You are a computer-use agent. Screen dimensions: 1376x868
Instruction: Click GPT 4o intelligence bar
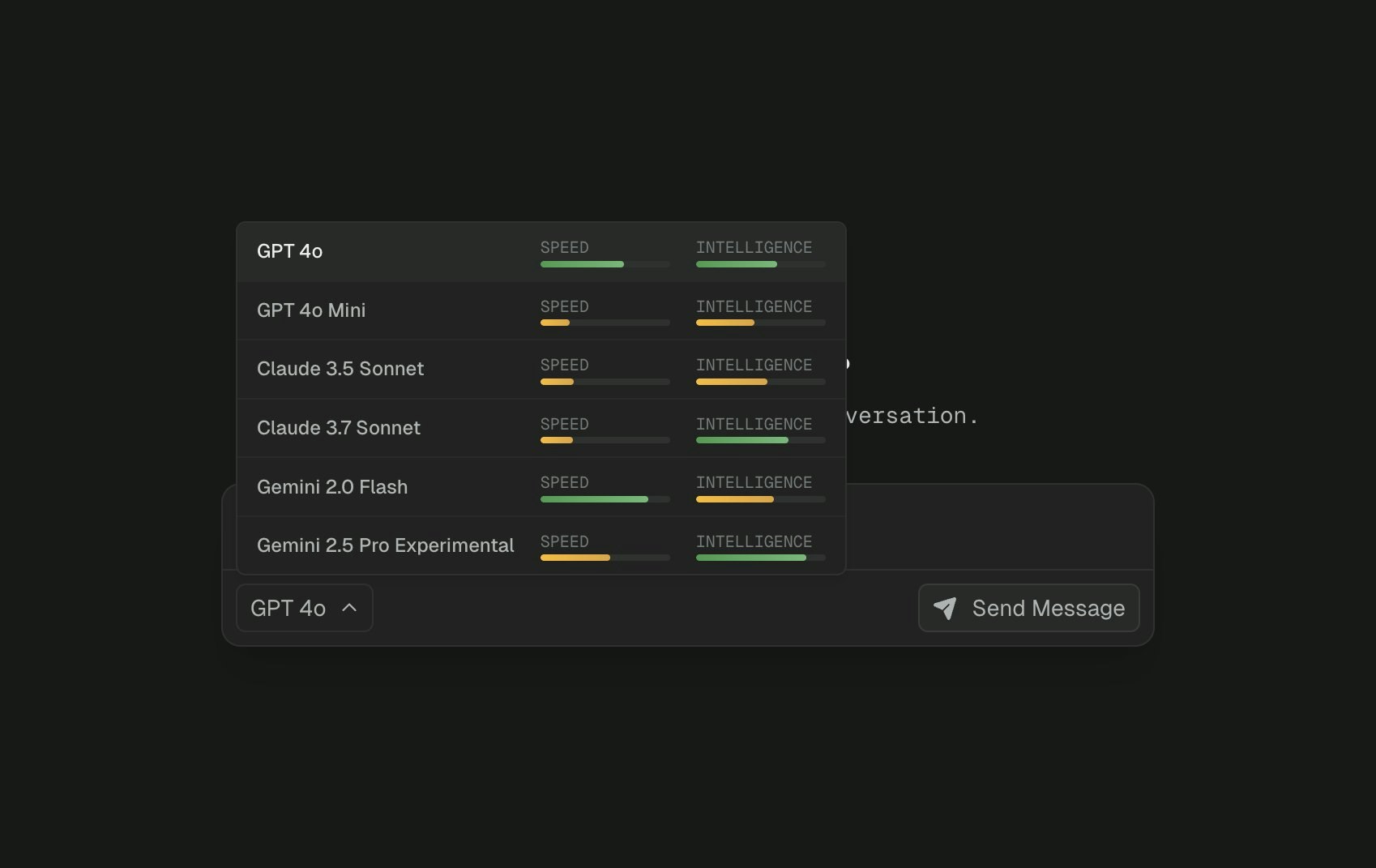tap(761, 264)
